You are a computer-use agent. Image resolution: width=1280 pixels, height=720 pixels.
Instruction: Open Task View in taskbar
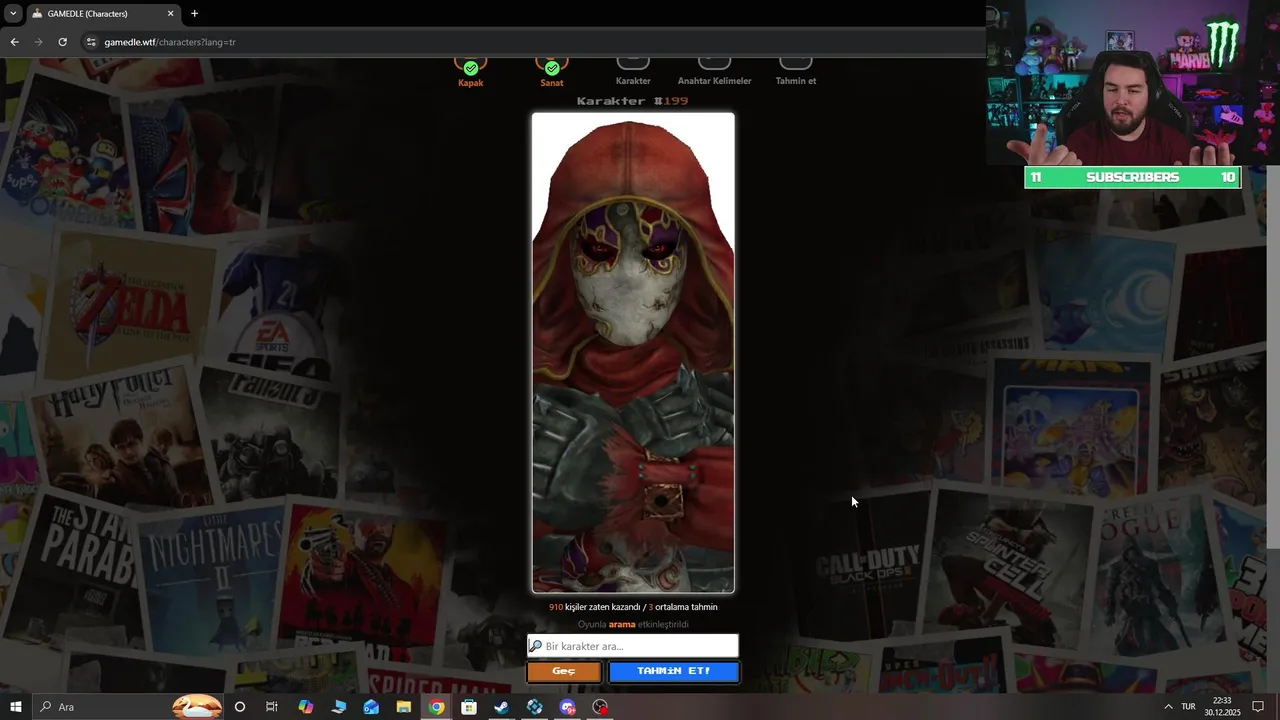point(272,707)
